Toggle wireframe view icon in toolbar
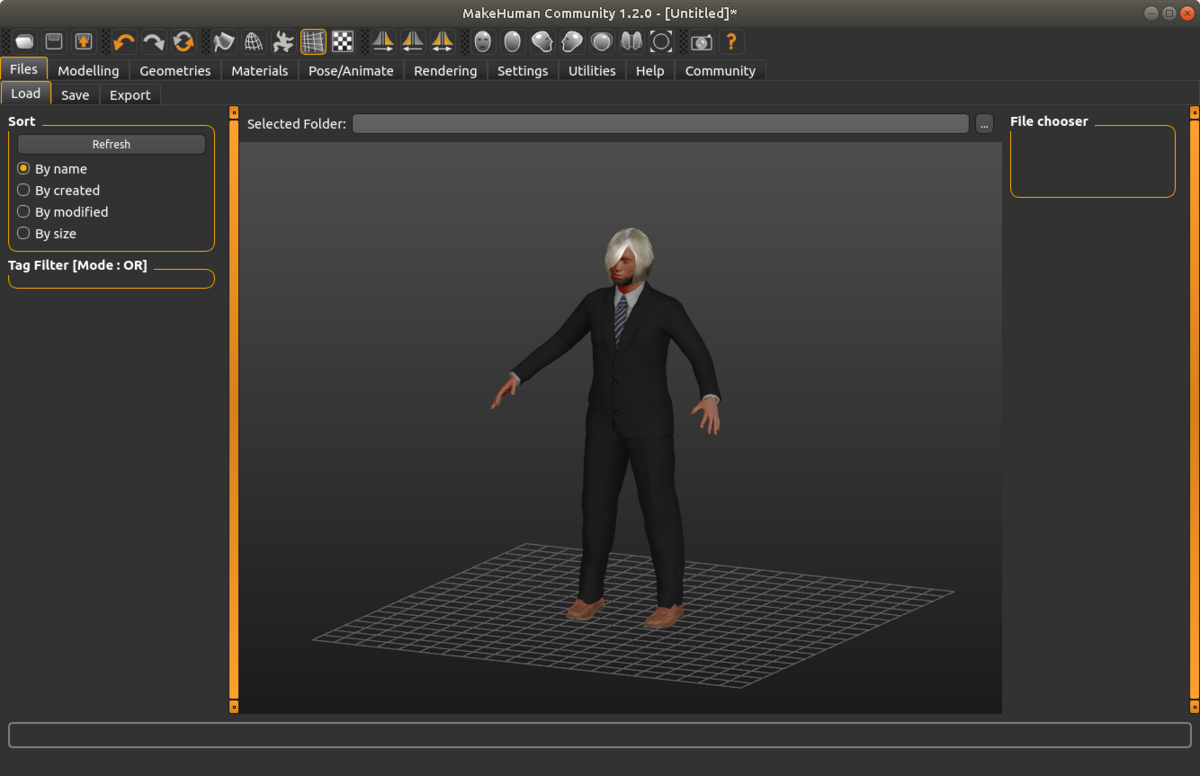Screen dimensions: 1200x776 click(254, 42)
